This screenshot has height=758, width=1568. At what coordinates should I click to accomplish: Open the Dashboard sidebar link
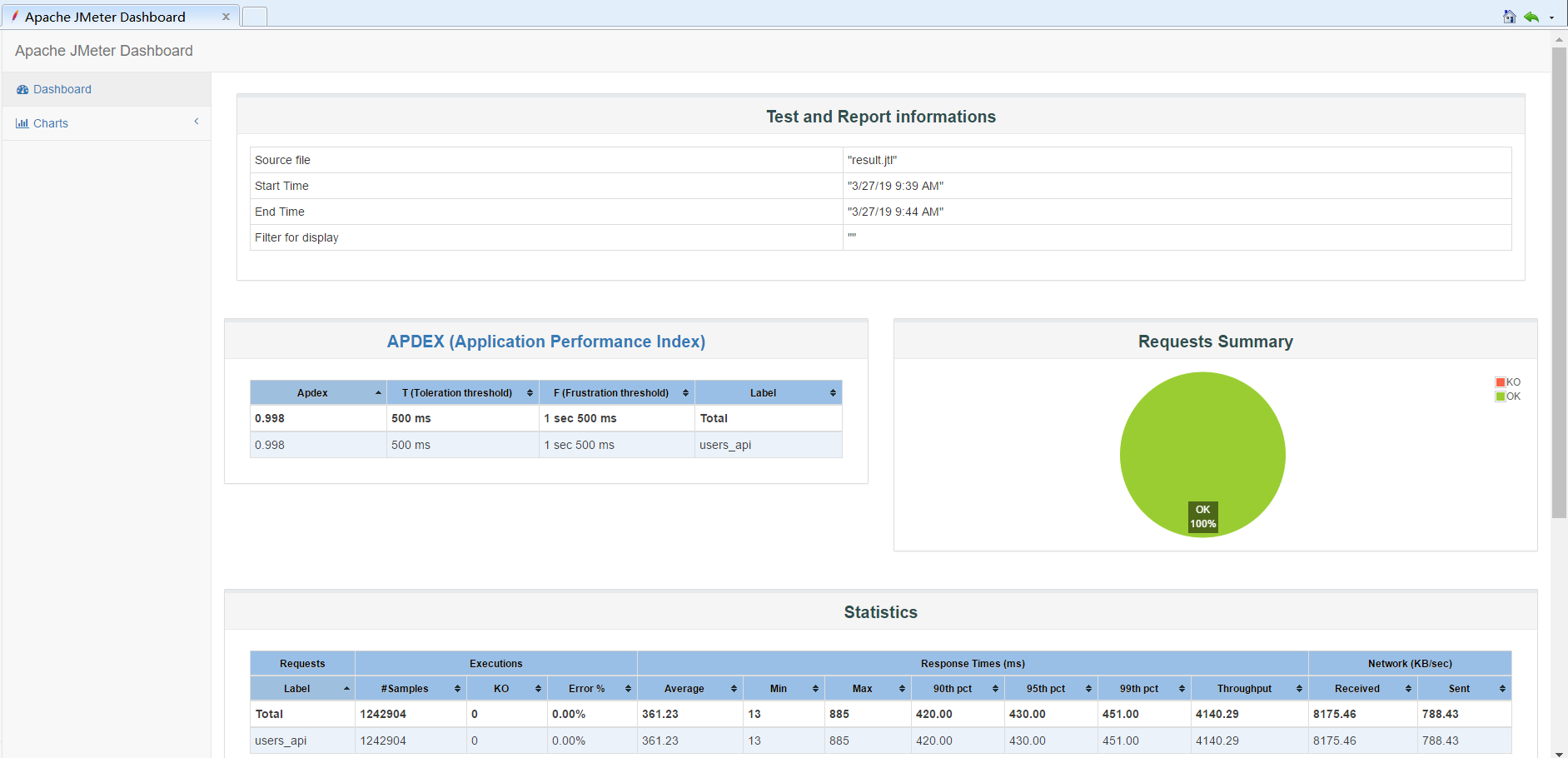(62, 89)
